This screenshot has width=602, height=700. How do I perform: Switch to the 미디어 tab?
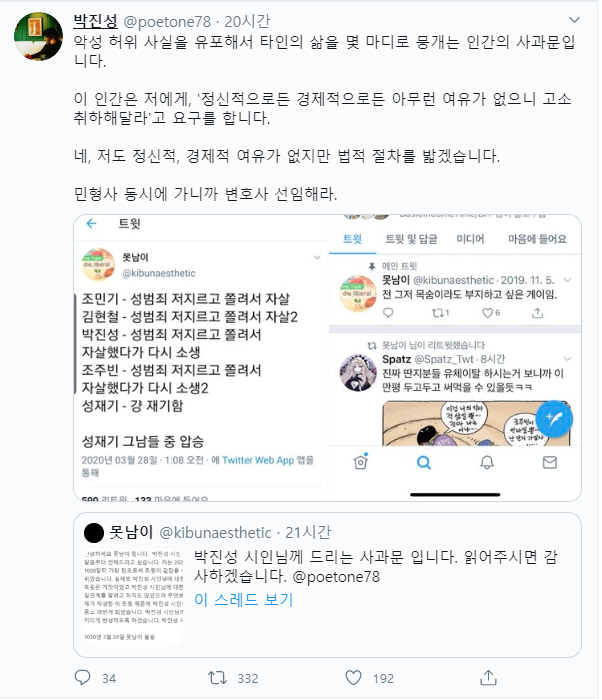click(470, 239)
